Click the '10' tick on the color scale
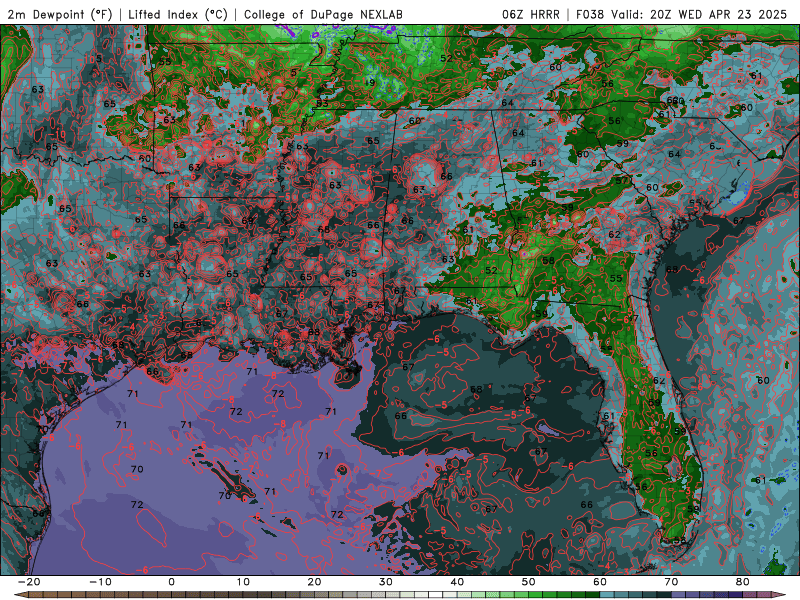This screenshot has height=600, width=800. click(243, 582)
